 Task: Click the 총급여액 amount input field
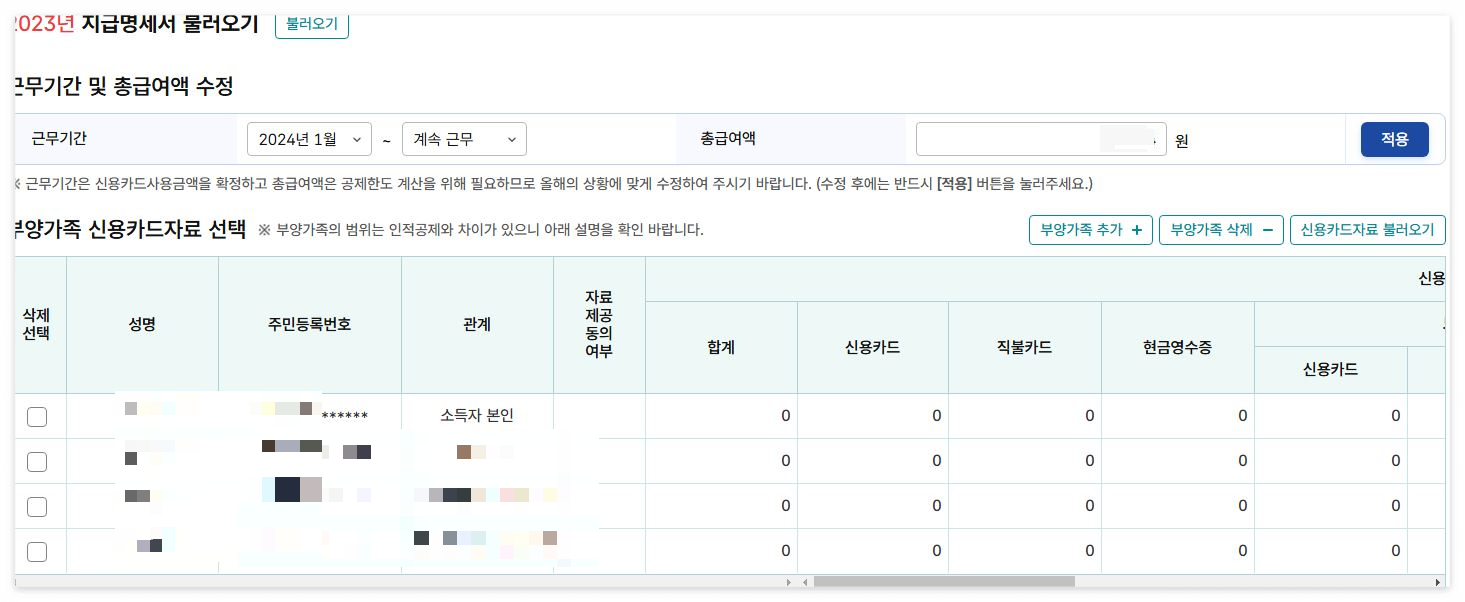(x=1040, y=138)
